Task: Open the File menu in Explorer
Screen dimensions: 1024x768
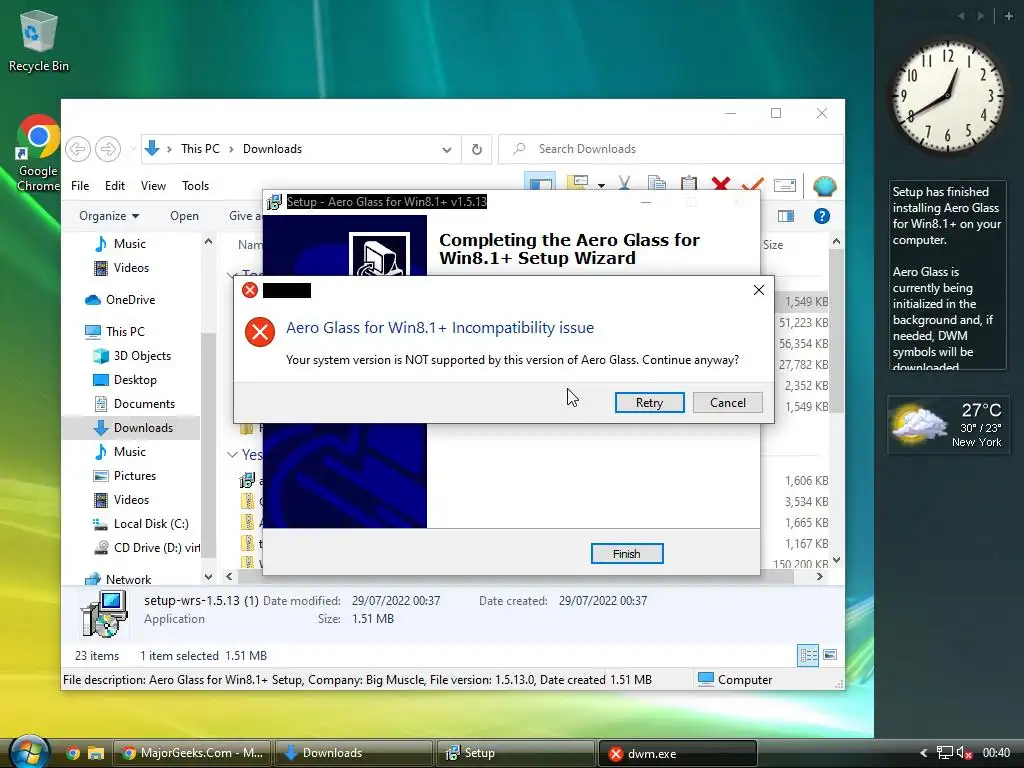Action: click(80, 185)
